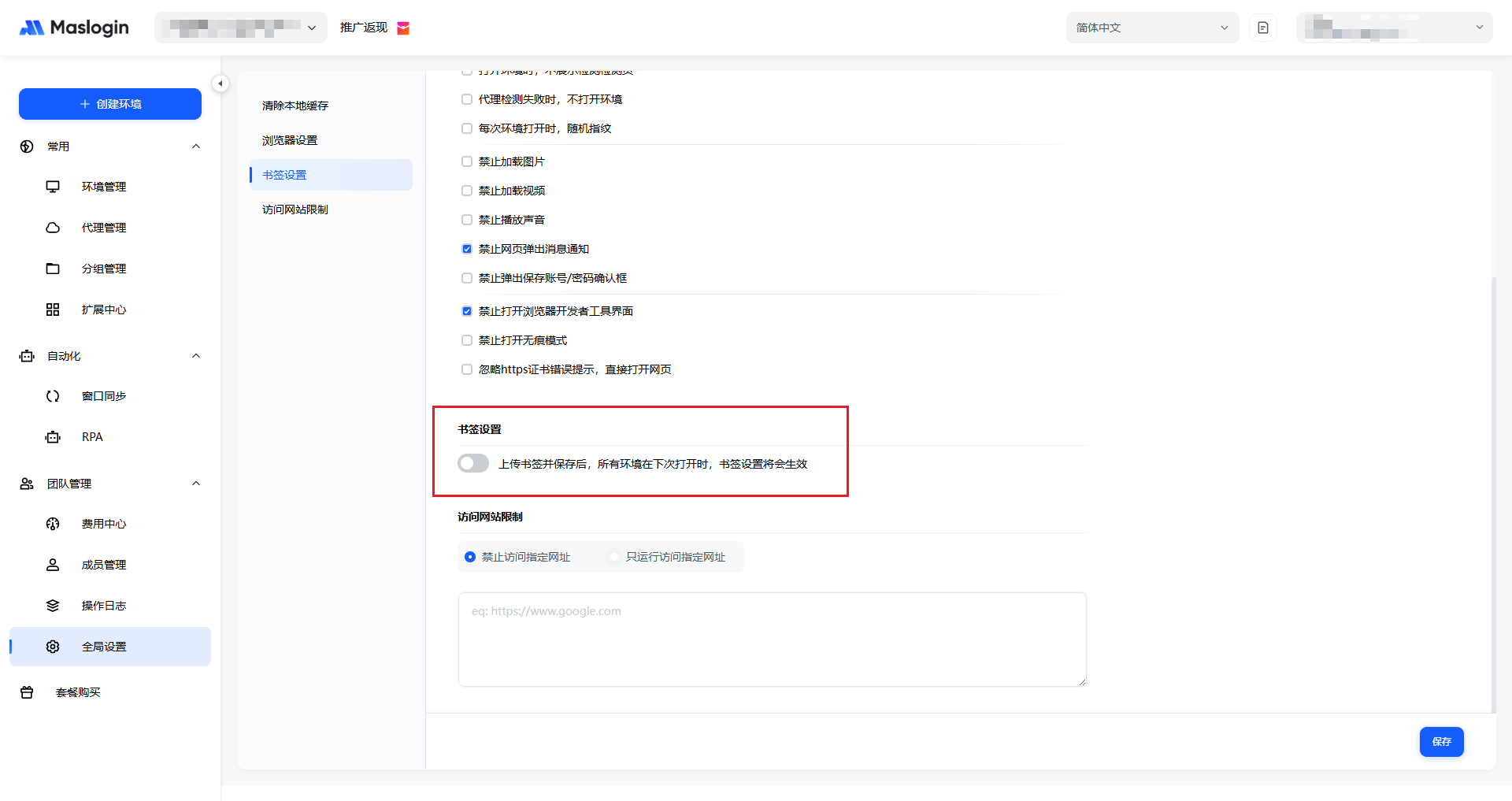Click the environment management monitor icon
Screen dimensions: 1512x801
coord(53,187)
